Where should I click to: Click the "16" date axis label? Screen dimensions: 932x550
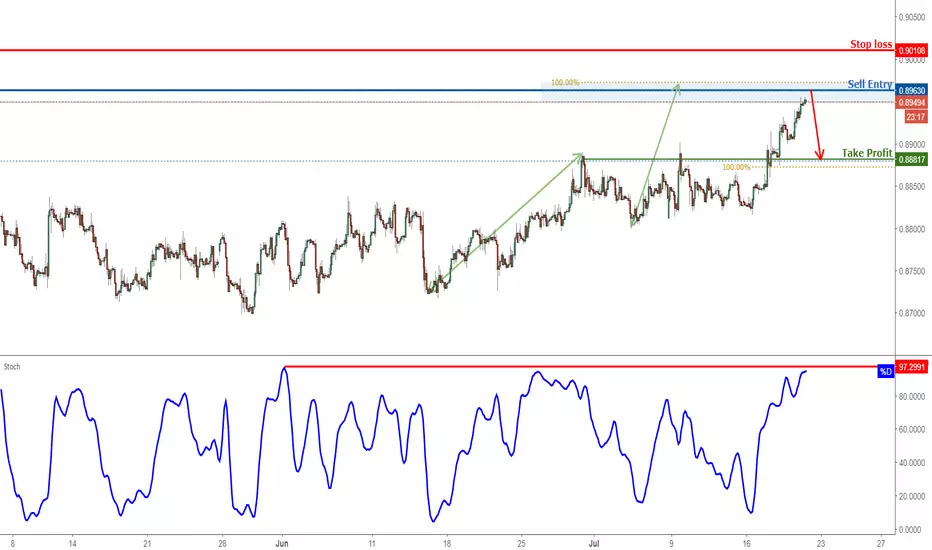pyautogui.click(x=747, y=543)
